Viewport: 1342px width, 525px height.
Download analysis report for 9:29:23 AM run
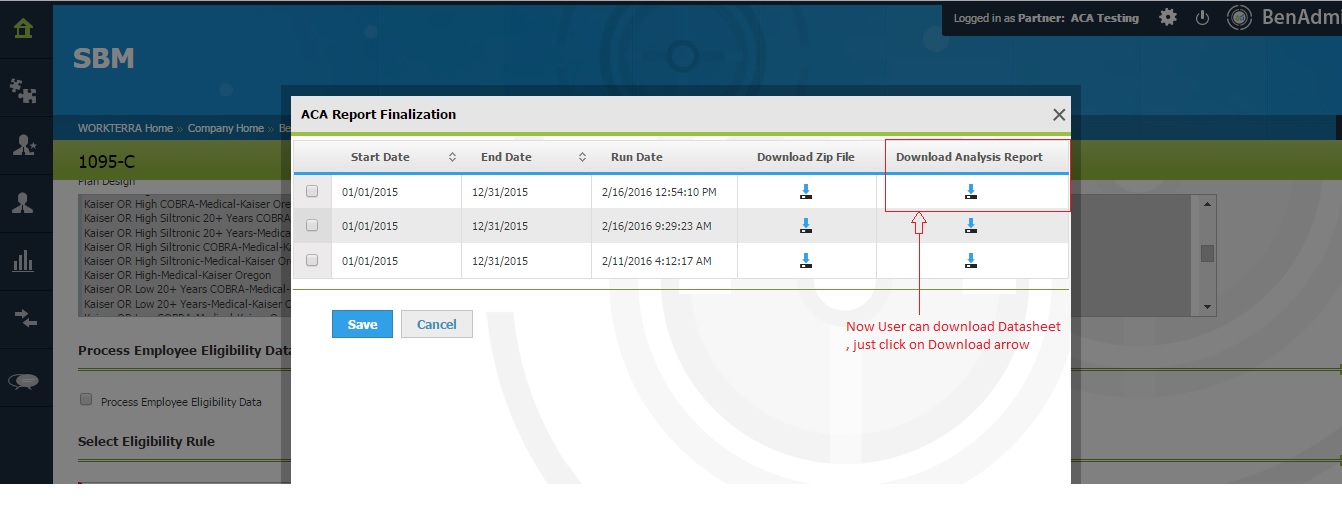pos(970,226)
